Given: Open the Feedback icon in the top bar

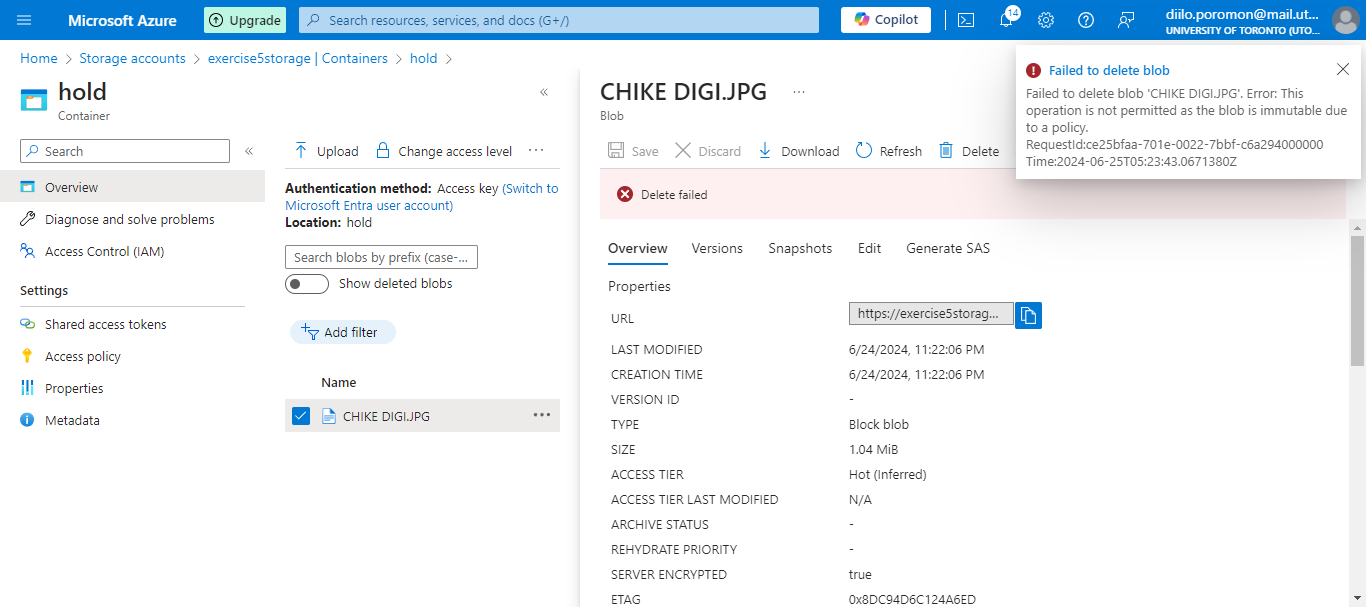Looking at the screenshot, I should 1126,20.
